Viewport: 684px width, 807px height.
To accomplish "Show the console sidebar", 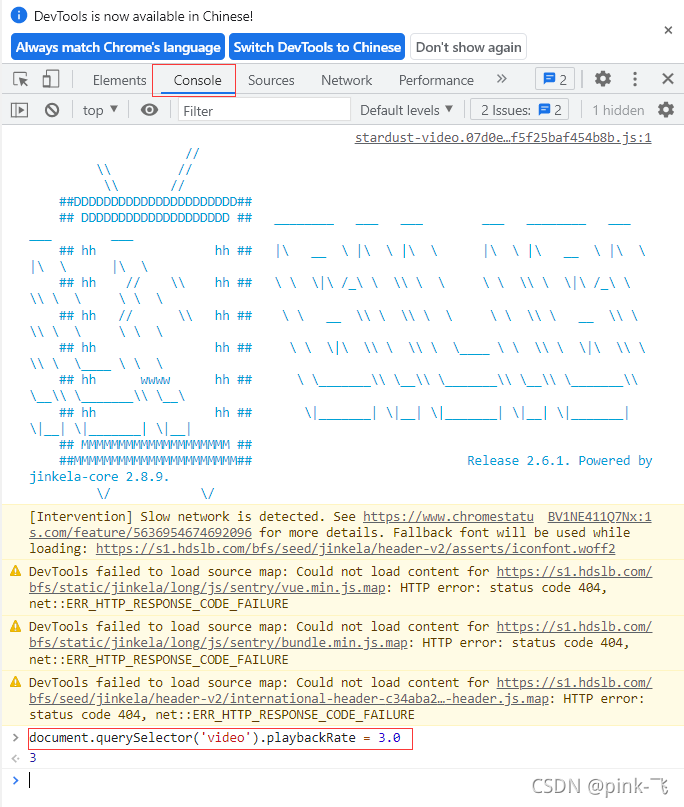I will (20, 110).
